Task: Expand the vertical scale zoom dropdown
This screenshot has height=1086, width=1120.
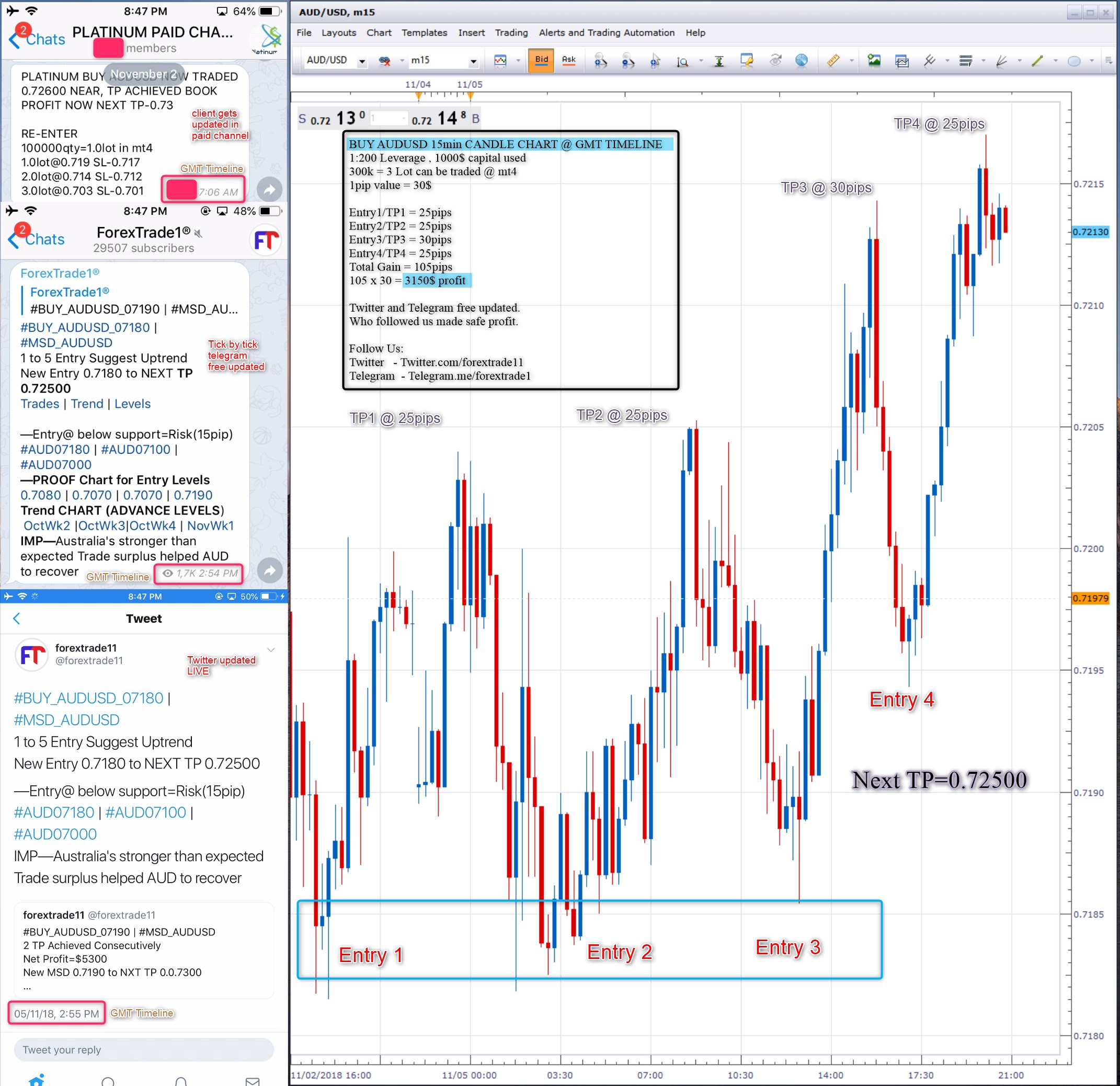Action: tap(701, 61)
